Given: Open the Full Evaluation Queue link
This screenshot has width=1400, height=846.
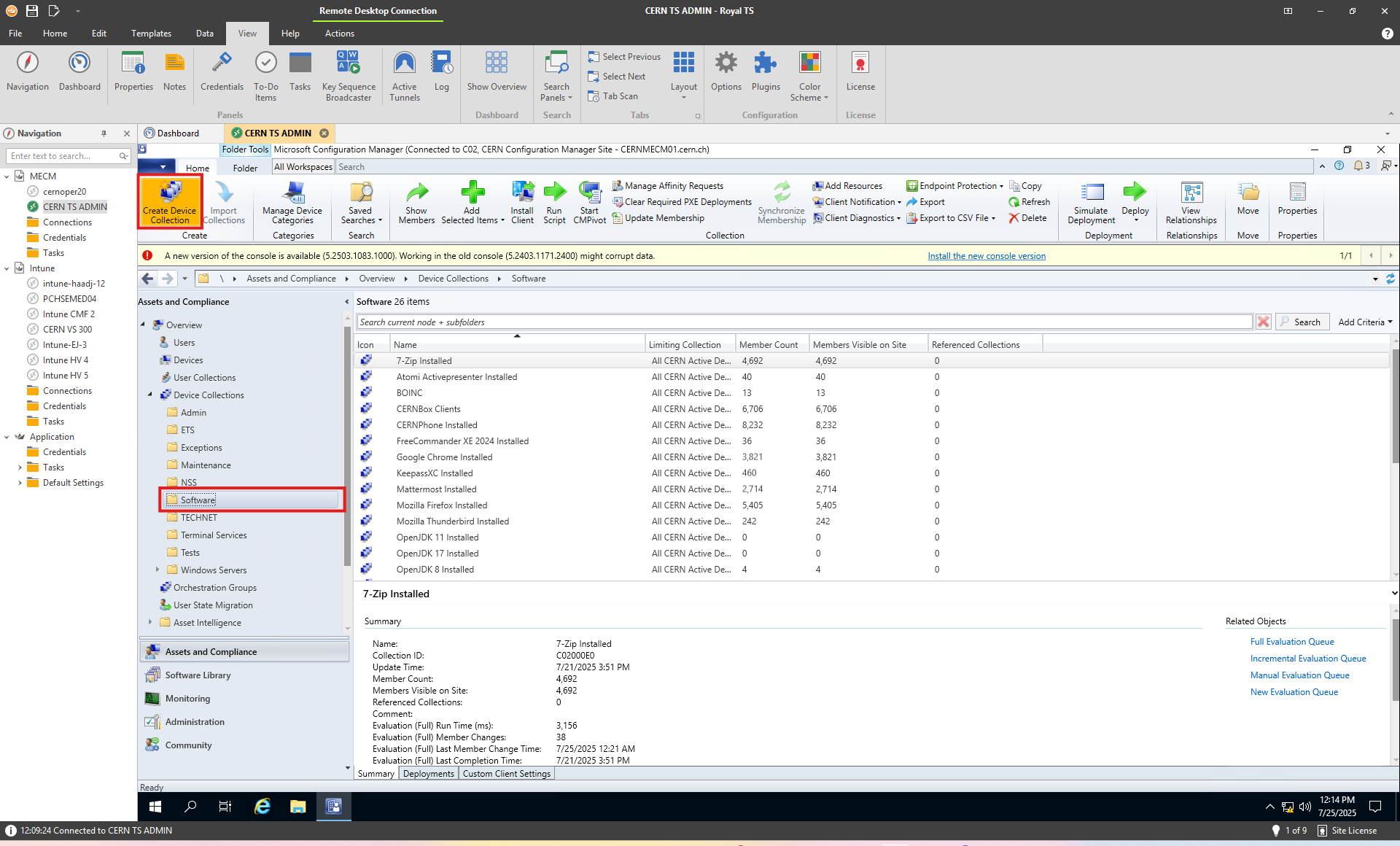Looking at the screenshot, I should 1291,642.
